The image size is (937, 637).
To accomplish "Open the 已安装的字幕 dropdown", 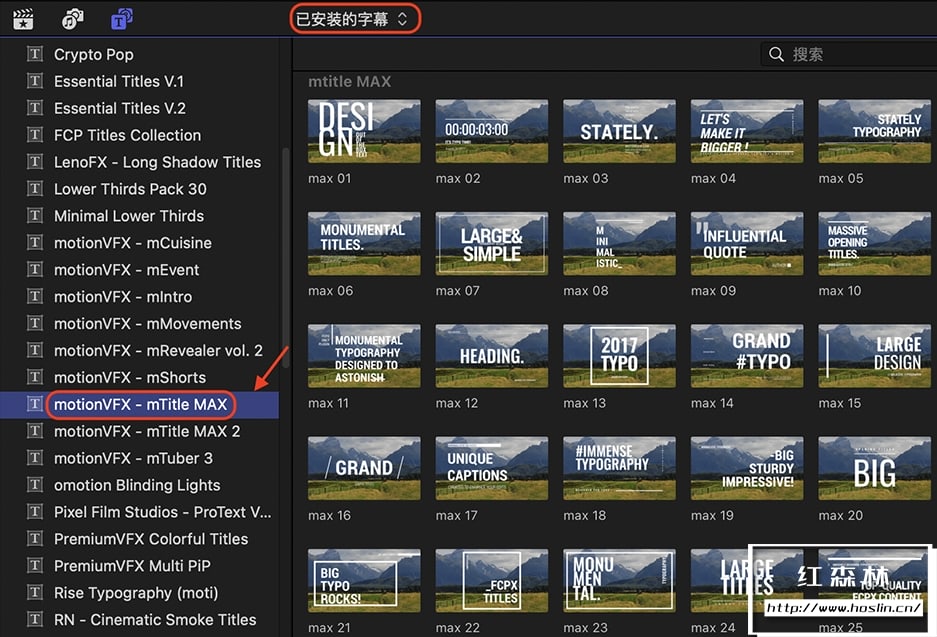I will pyautogui.click(x=355, y=19).
